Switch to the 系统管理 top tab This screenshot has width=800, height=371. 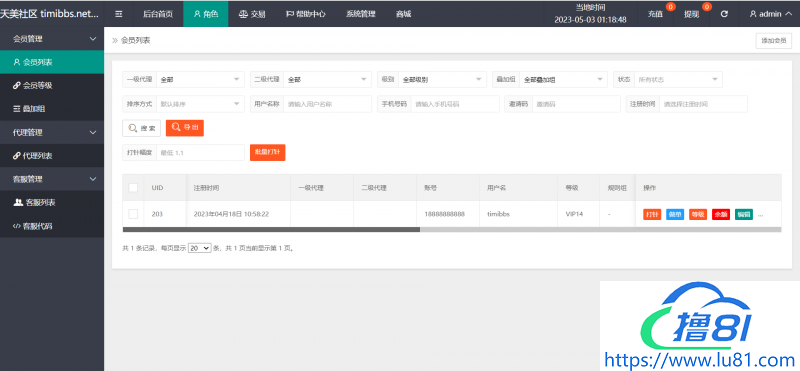click(361, 14)
